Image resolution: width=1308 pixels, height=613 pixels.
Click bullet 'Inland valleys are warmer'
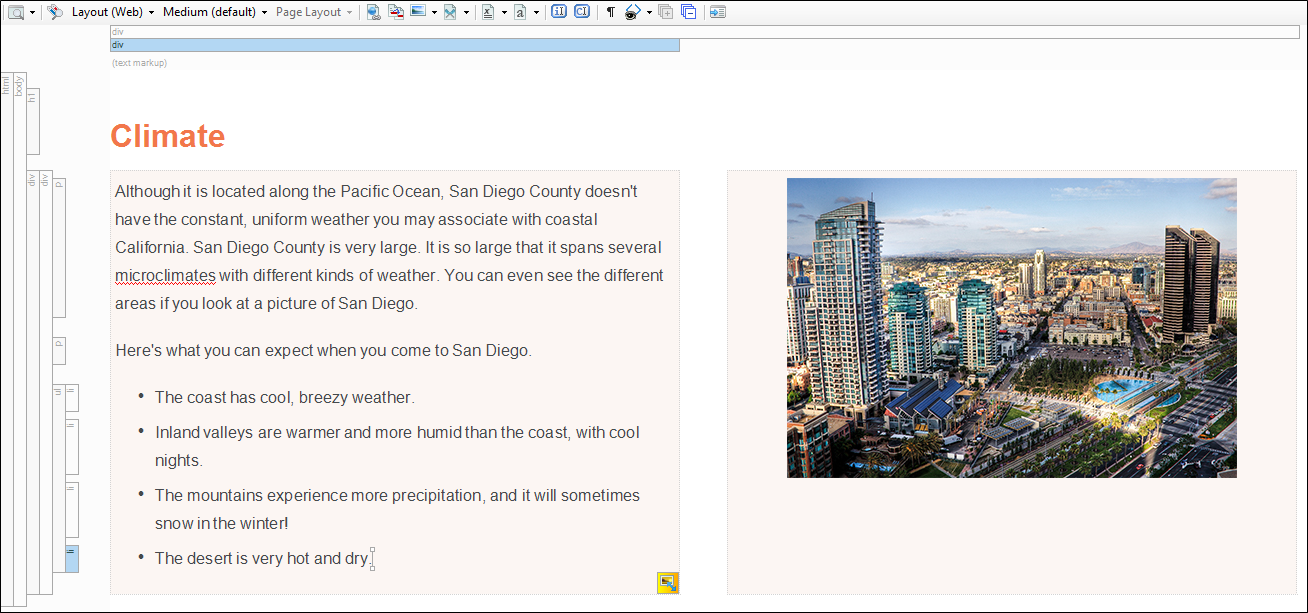[x=397, y=446]
